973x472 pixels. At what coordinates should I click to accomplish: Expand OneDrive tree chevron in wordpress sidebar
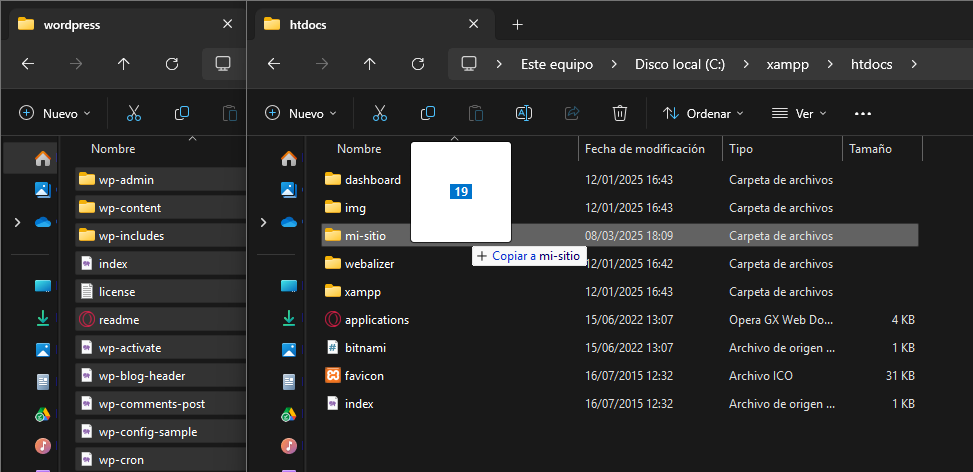click(17, 222)
